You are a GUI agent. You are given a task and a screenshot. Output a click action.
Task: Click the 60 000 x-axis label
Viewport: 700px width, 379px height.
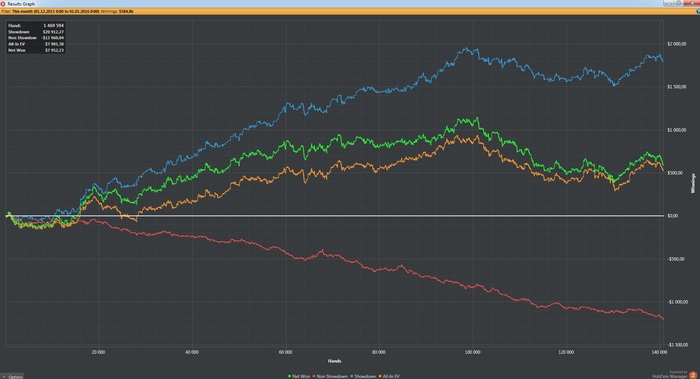[286, 352]
